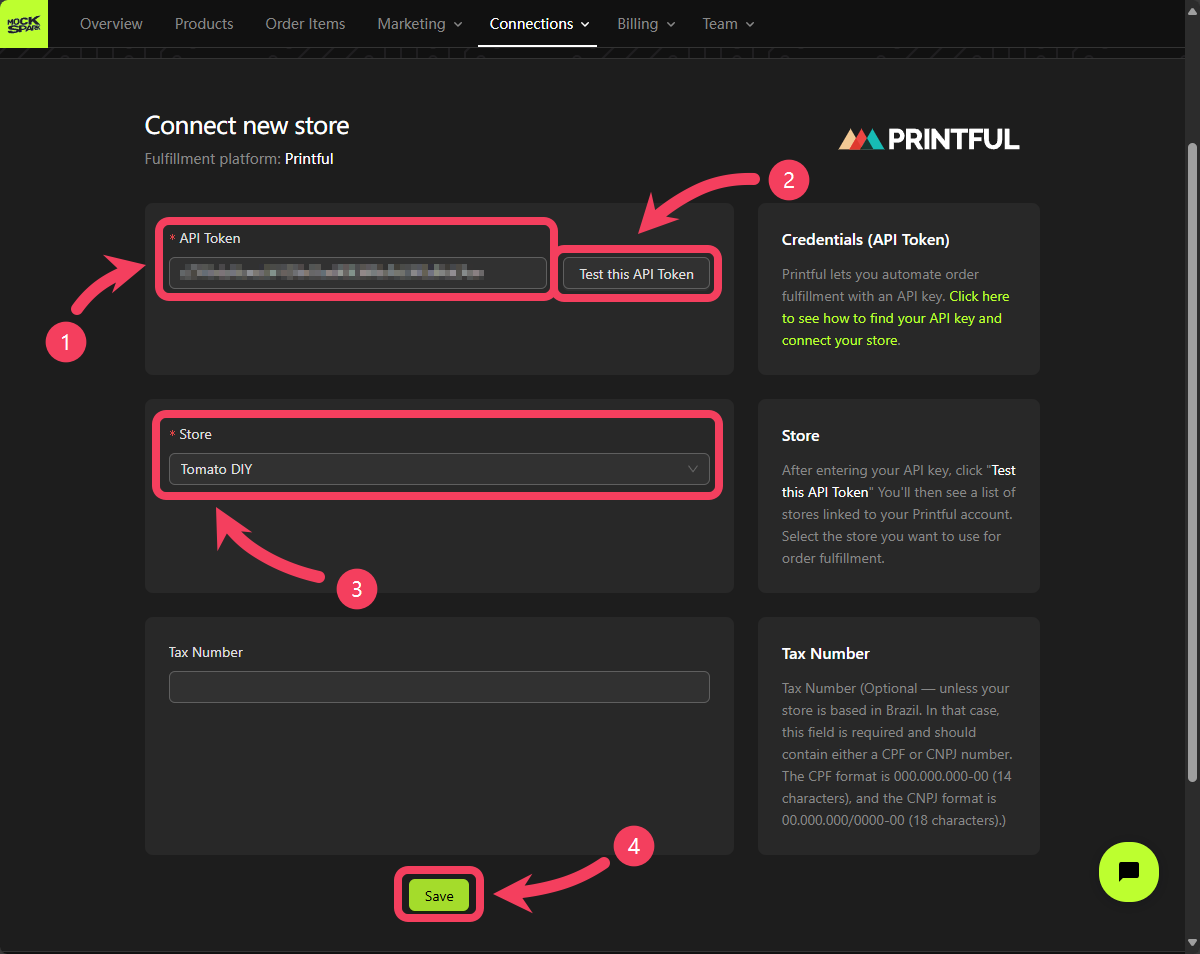
Task: Open the live chat bubble icon
Action: click(1128, 872)
